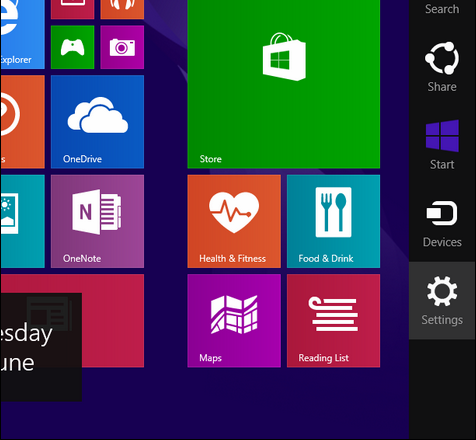
Task: Click the Search charm
Action: [442, 8]
